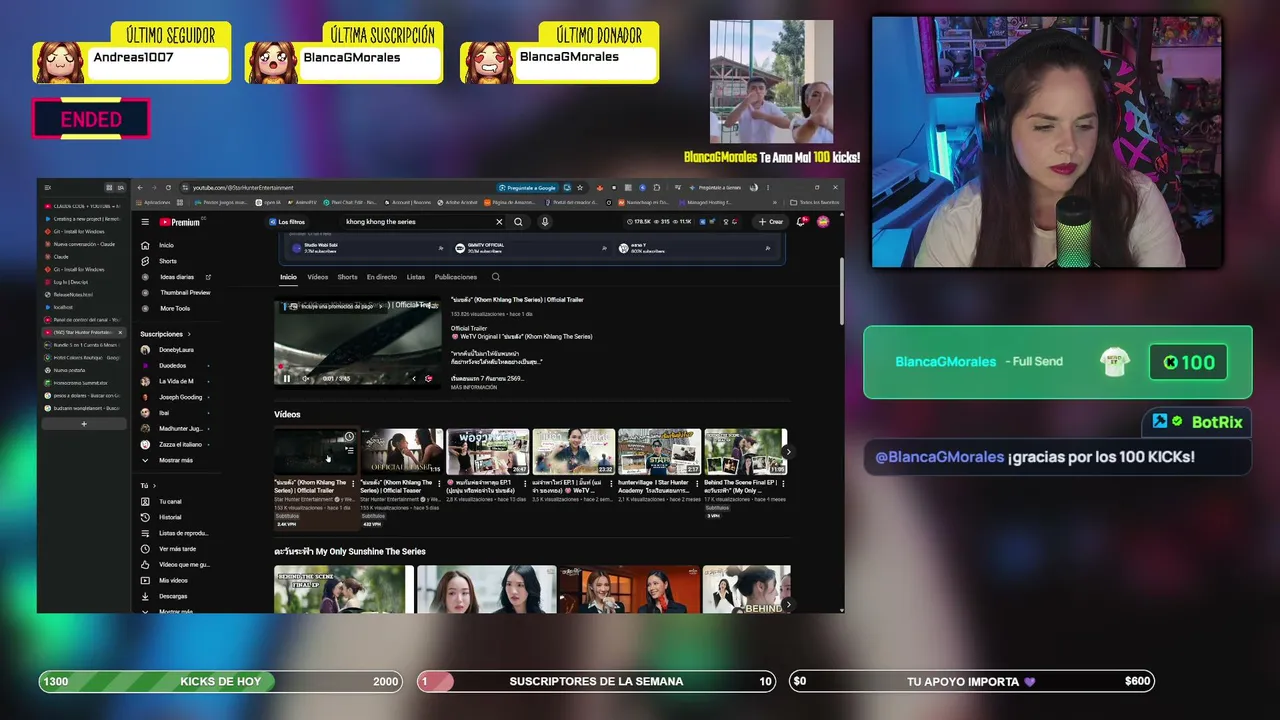Image resolution: width=1280 pixels, height=720 pixels.
Task: Go back in the browser
Action: click(x=140, y=187)
